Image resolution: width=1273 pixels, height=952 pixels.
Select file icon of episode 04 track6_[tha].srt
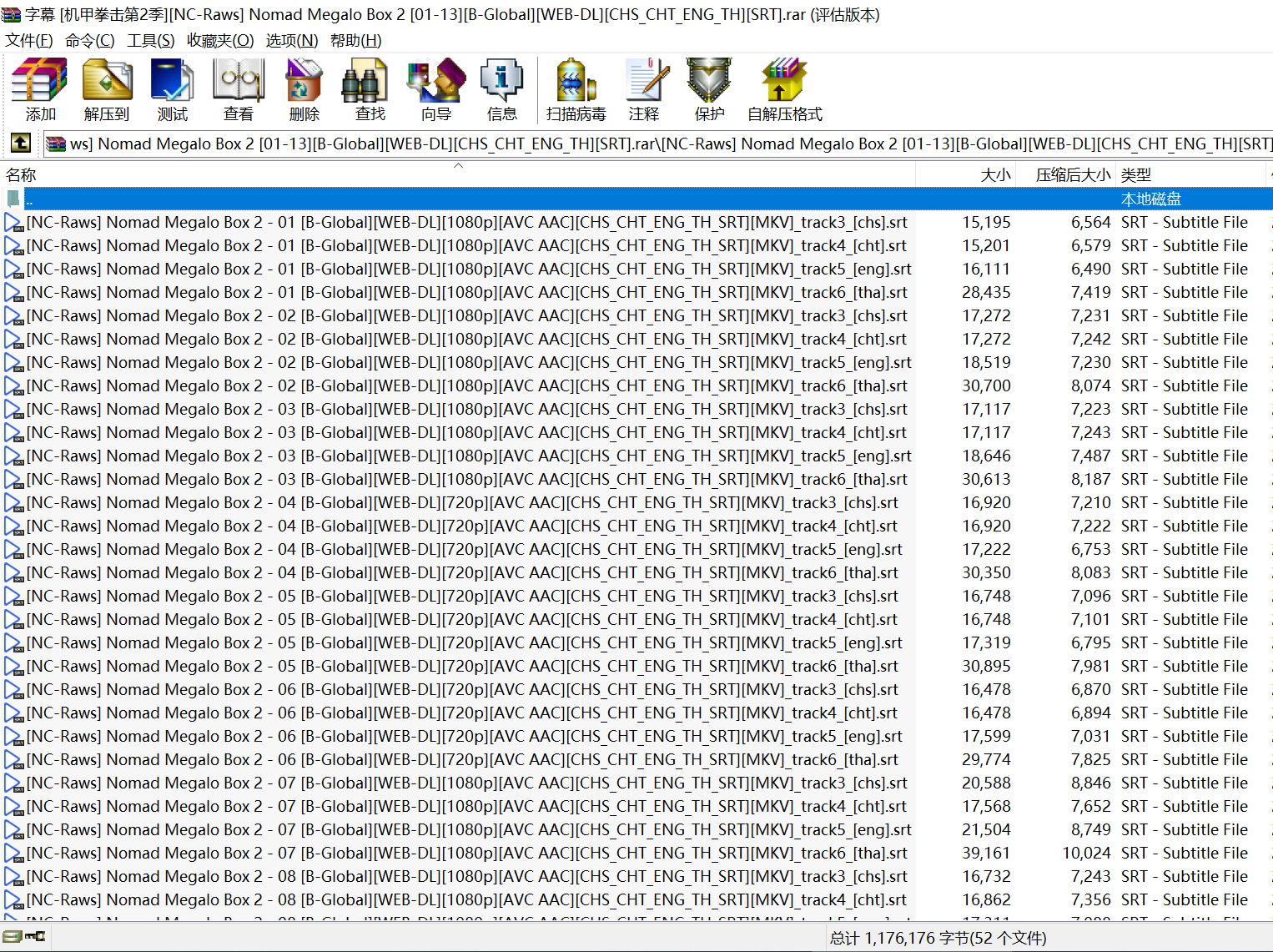click(x=13, y=572)
